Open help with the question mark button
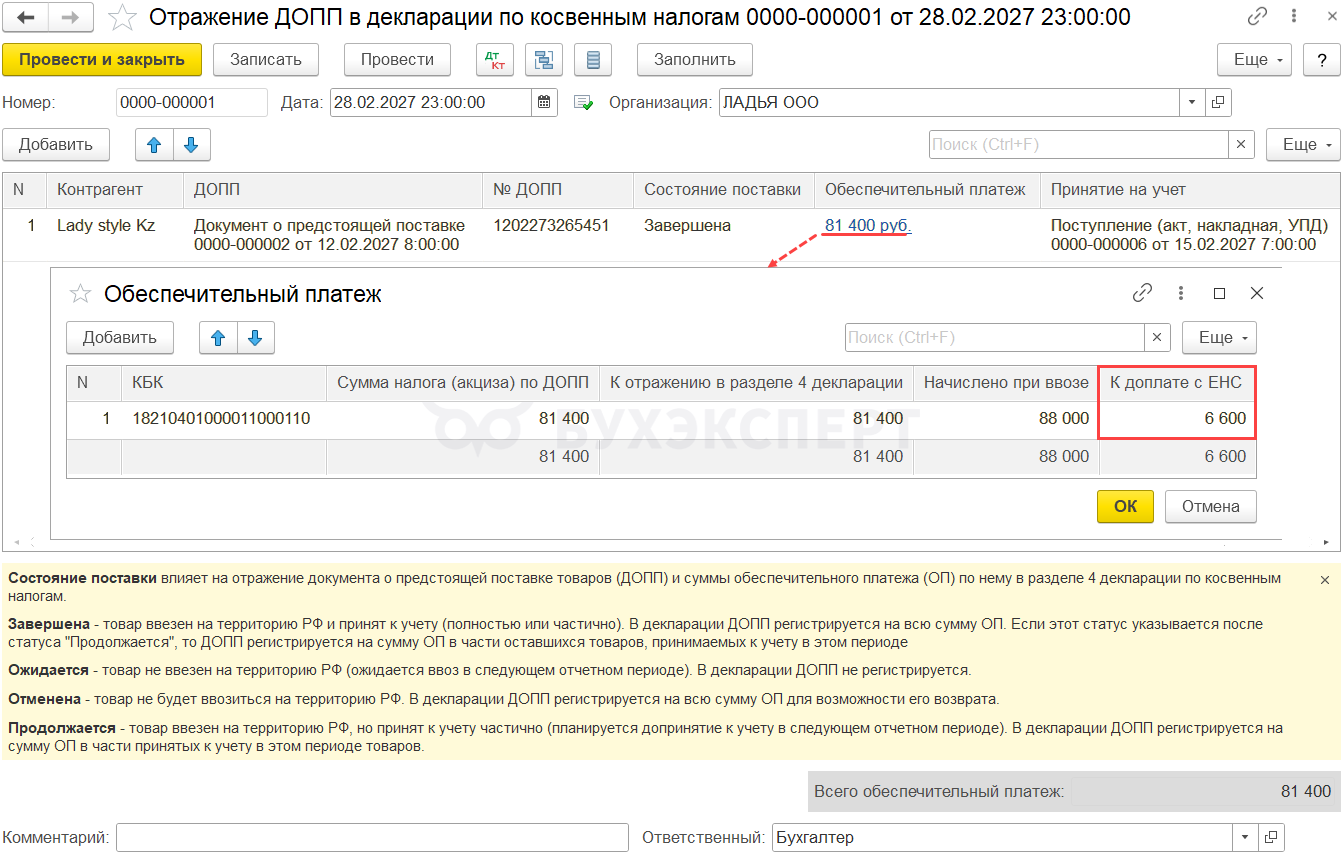This screenshot has height=861, width=1343. tap(1321, 60)
